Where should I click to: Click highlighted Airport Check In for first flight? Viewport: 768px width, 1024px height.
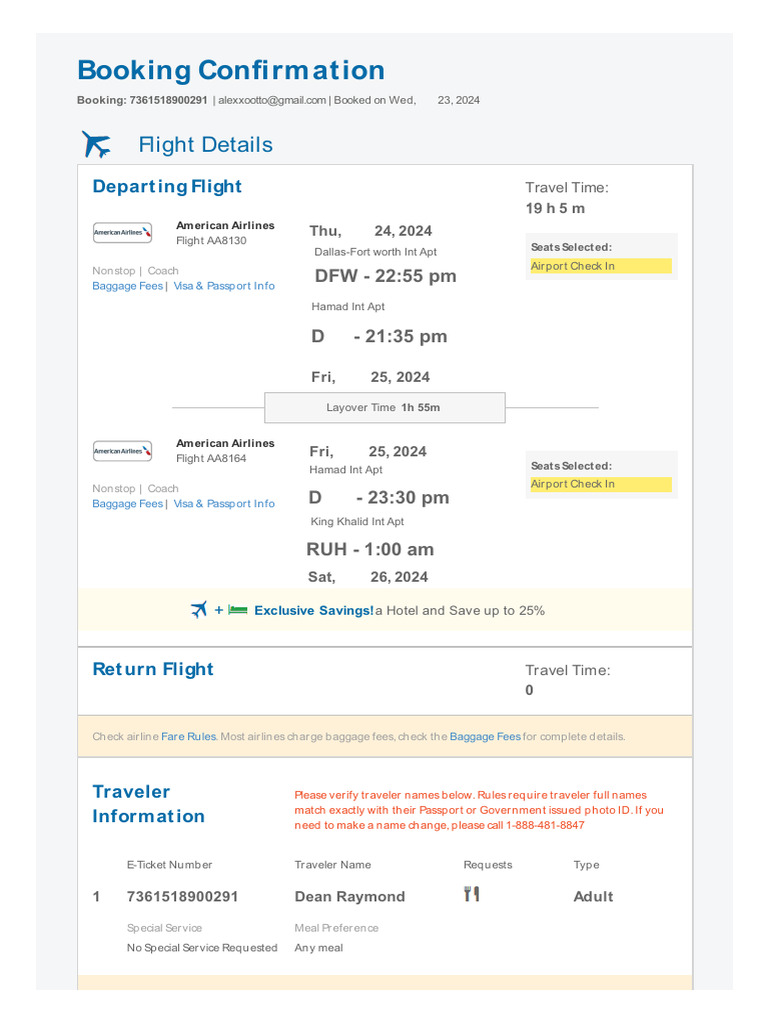click(601, 266)
